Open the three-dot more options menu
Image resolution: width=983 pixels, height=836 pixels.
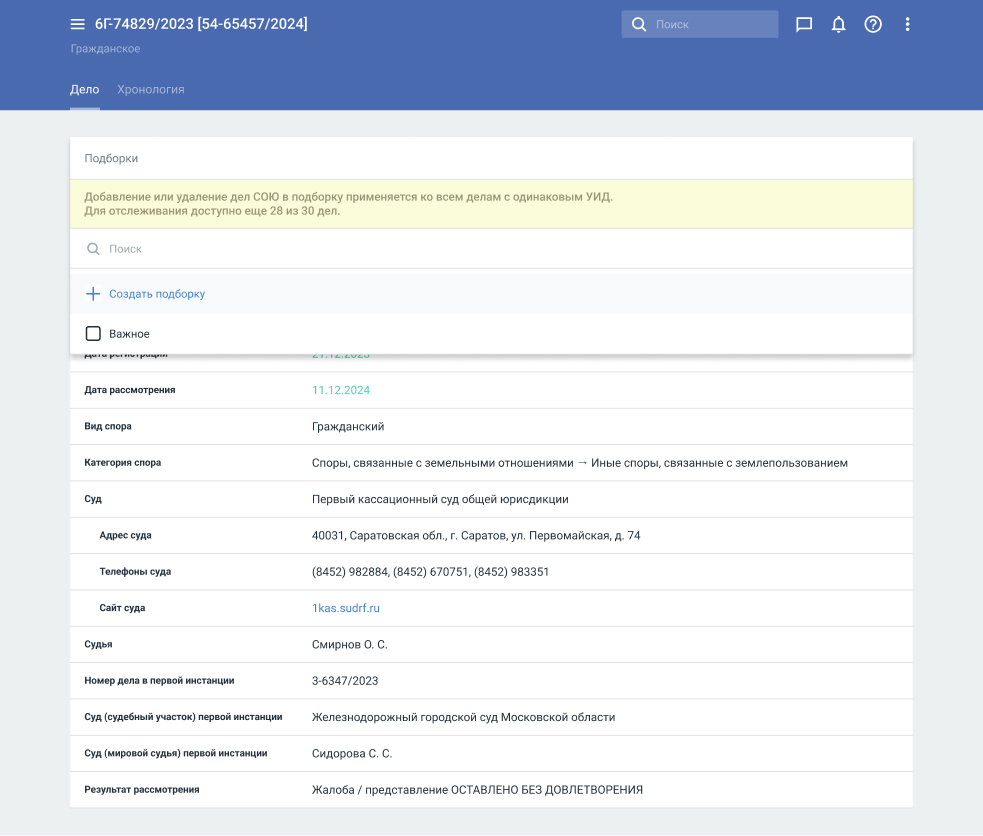(x=908, y=24)
